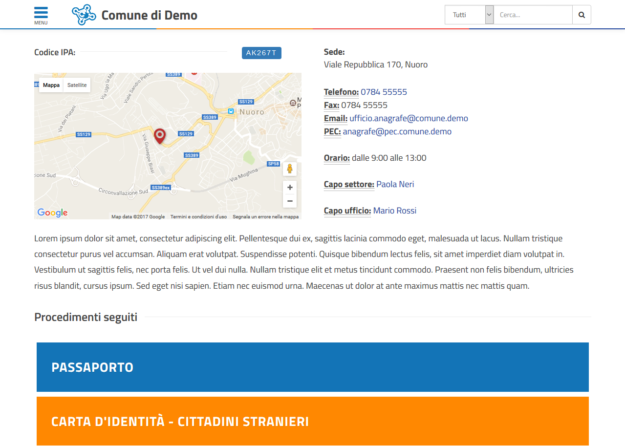Open the hamburger menu

click(40, 15)
